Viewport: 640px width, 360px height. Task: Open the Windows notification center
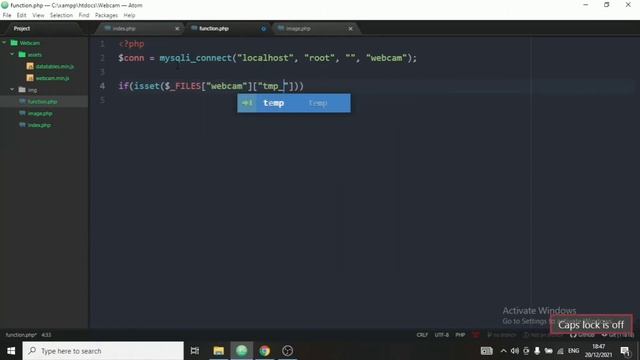[x=625, y=351]
